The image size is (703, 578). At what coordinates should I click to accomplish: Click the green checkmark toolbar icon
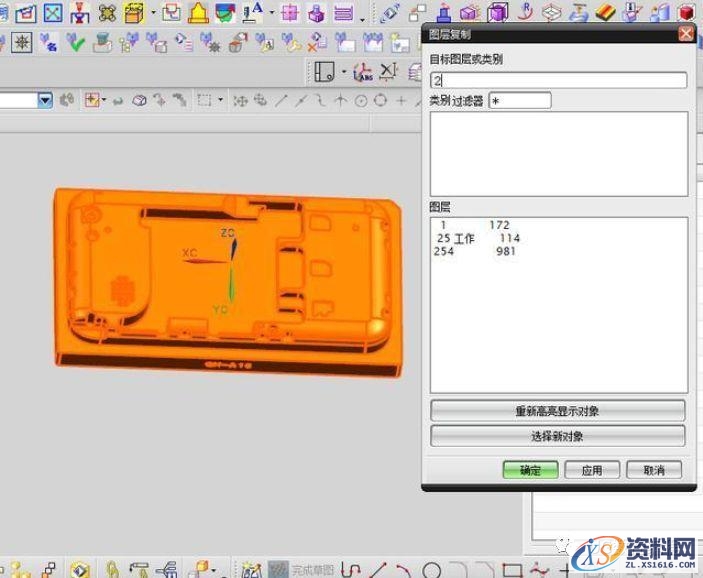[x=77, y=43]
